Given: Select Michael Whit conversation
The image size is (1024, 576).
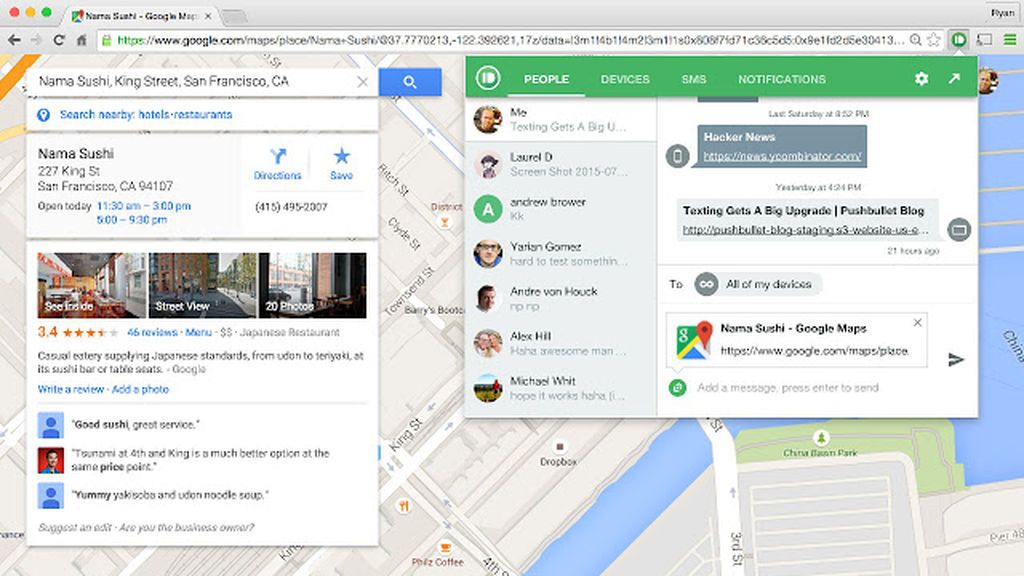Looking at the screenshot, I should (x=560, y=388).
